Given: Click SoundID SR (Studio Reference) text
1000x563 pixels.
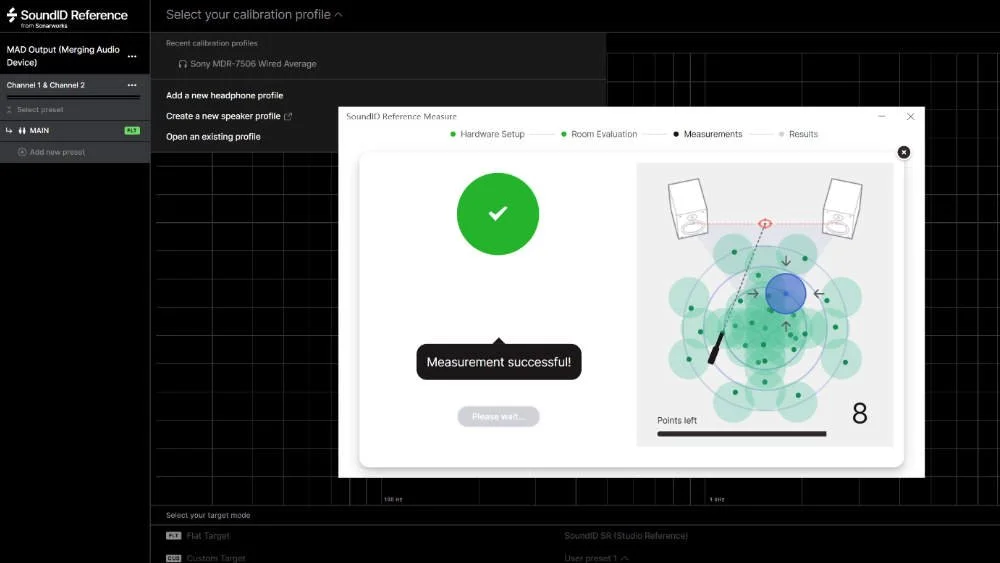Looking at the screenshot, I should pyautogui.click(x=626, y=536).
